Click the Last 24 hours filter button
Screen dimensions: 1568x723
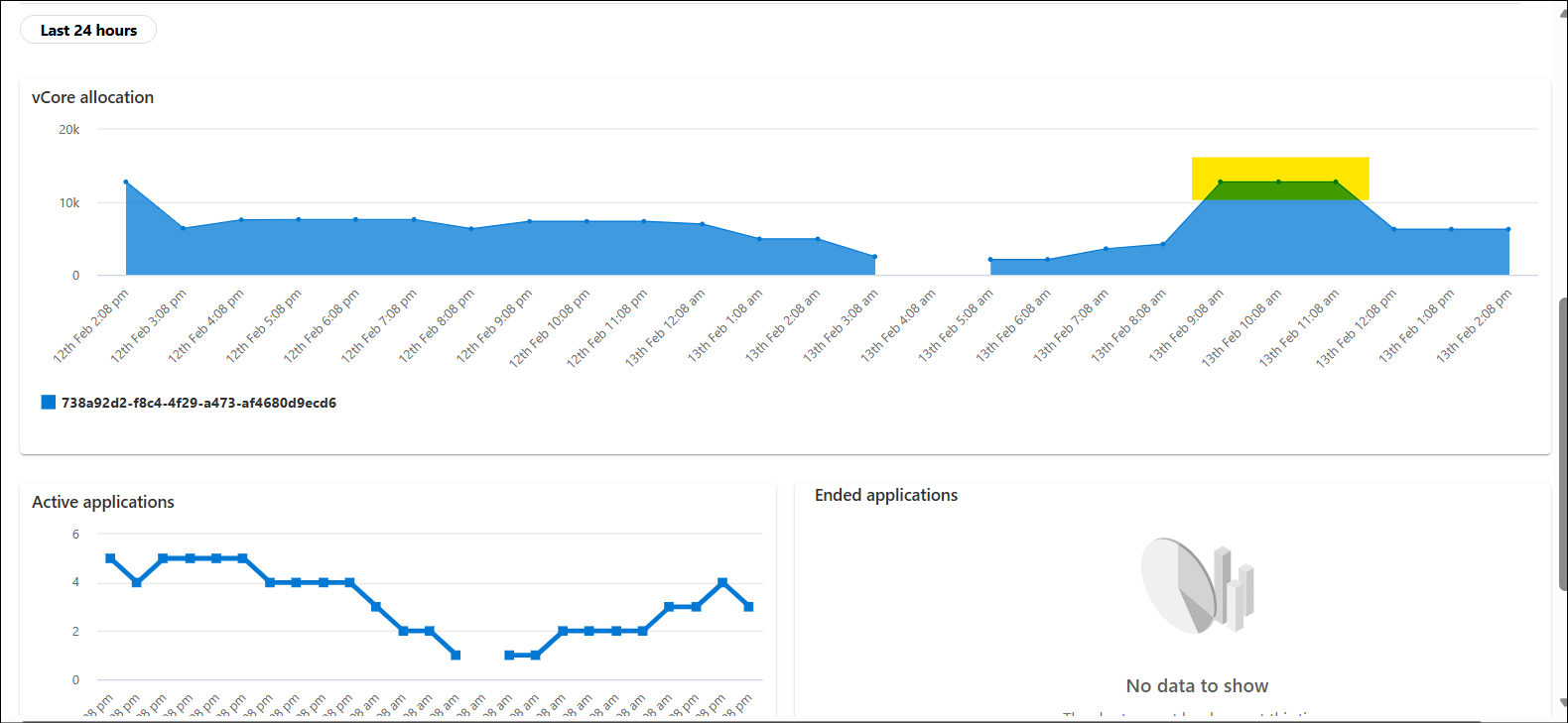pos(88,30)
